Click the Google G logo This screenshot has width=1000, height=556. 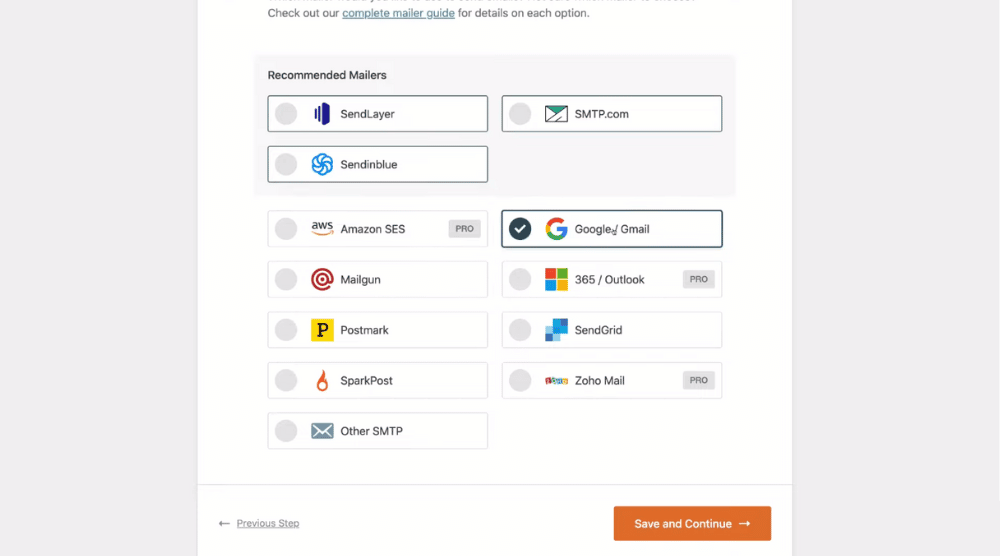(556, 229)
